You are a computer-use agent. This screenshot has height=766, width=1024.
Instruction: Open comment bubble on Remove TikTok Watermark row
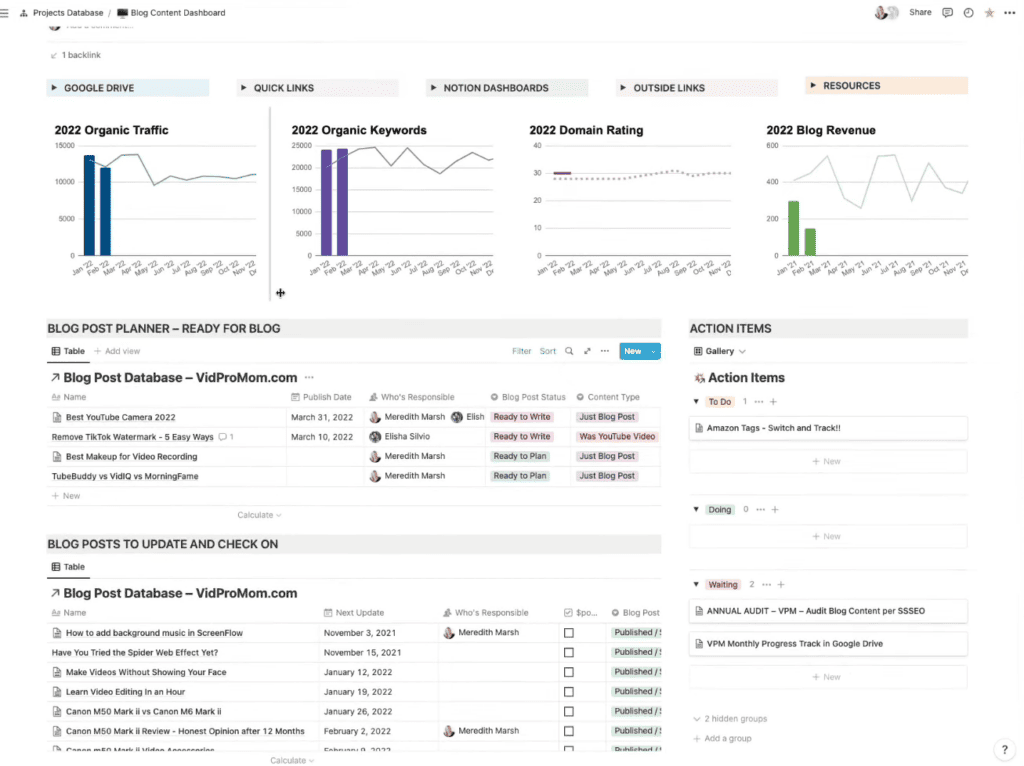(223, 437)
